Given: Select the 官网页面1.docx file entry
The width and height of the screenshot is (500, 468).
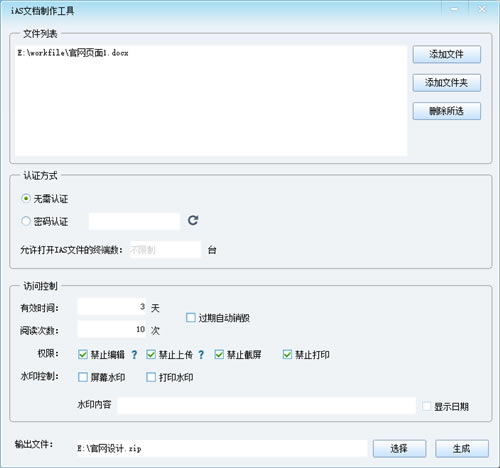Looking at the screenshot, I should pyautogui.click(x=73, y=53).
